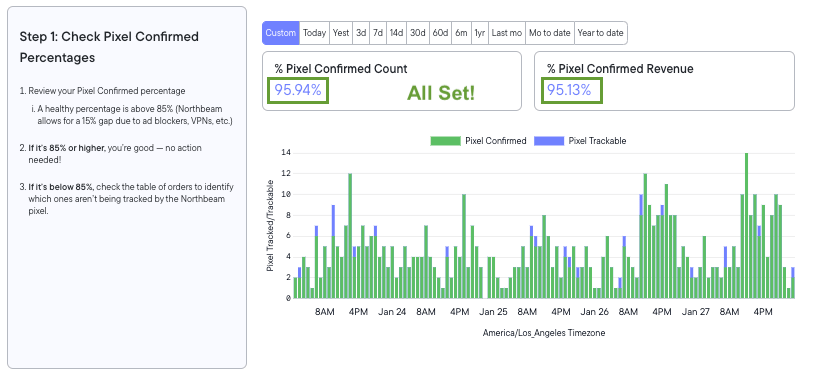Click the Jan 24 axis label
Image resolution: width=817 pixels, height=377 pixels.
pos(392,312)
